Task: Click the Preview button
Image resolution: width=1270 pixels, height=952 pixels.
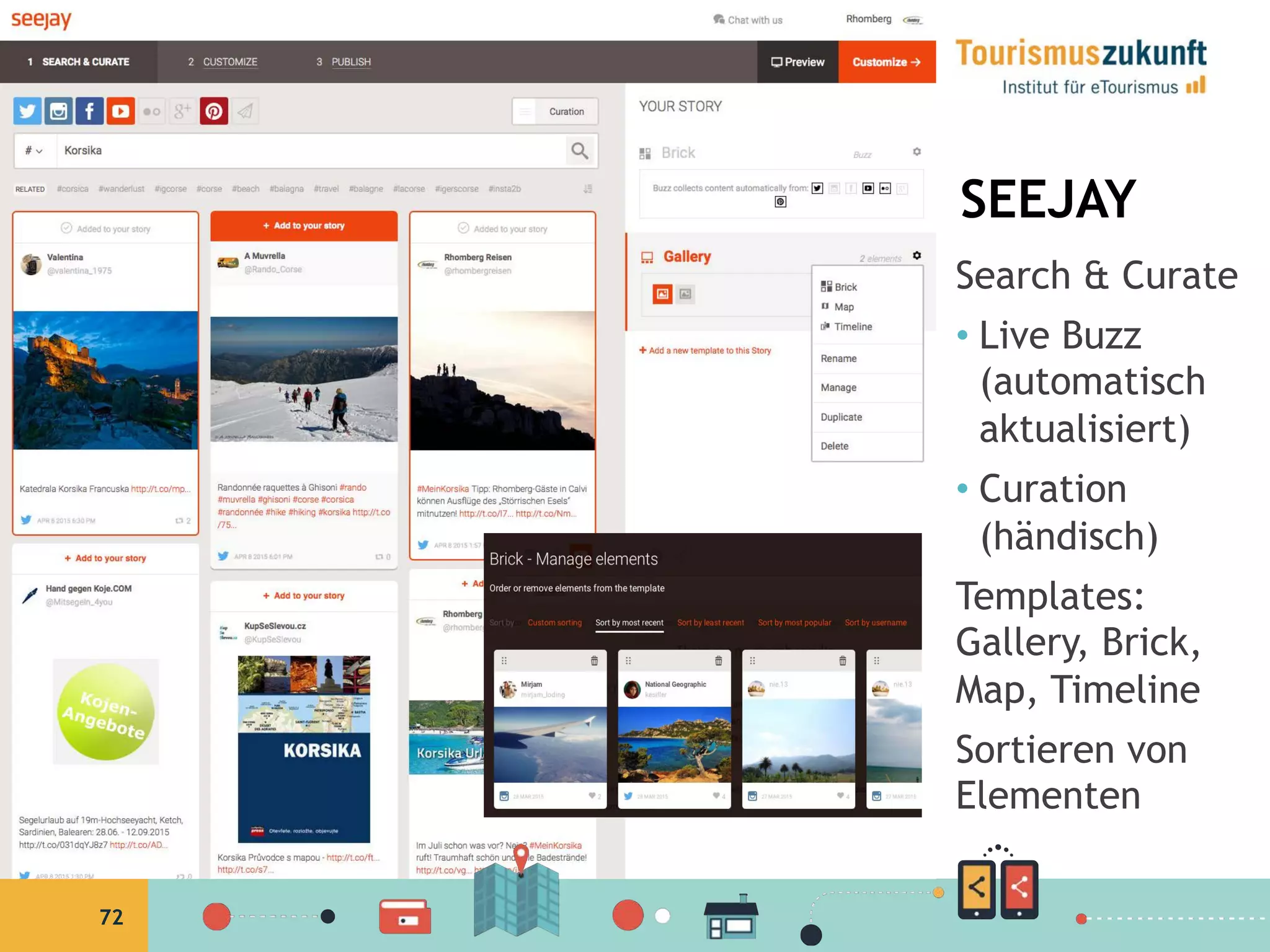Action: click(x=797, y=62)
